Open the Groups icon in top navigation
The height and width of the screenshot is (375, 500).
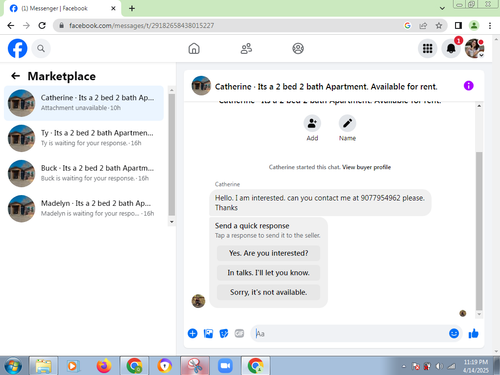[x=298, y=49]
